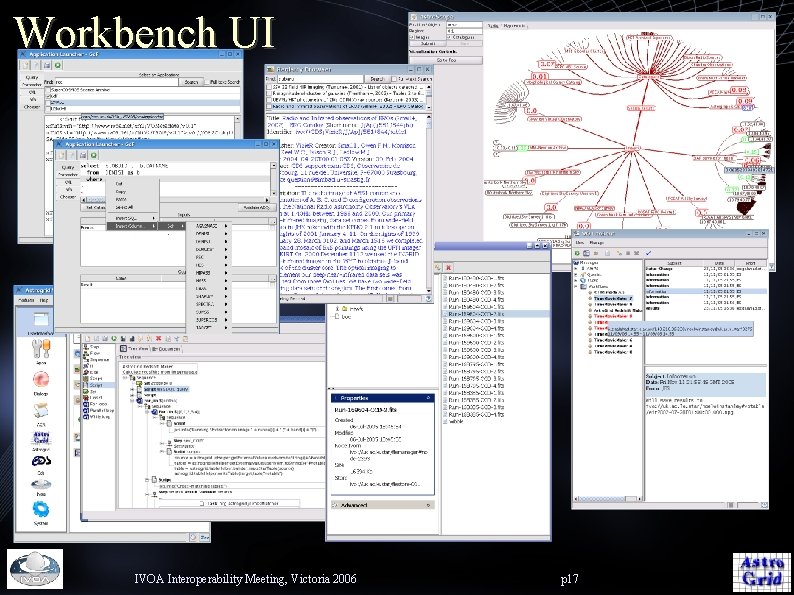Click vertical scrollbar in Registry Browser details
The height and width of the screenshot is (595, 794).
pos(428,204)
